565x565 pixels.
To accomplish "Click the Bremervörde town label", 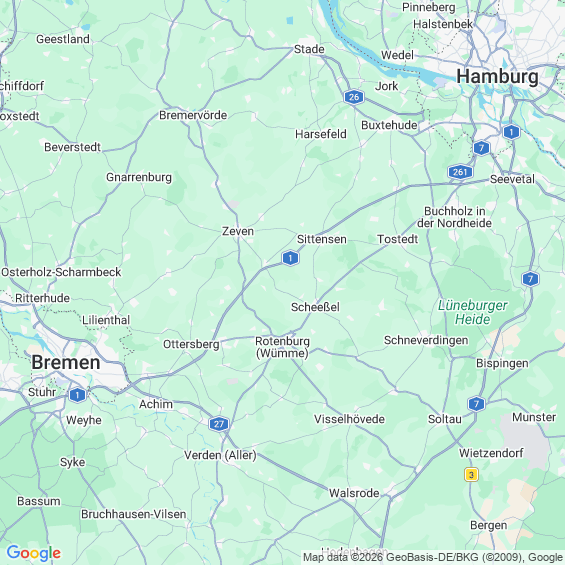I will point(193,115).
